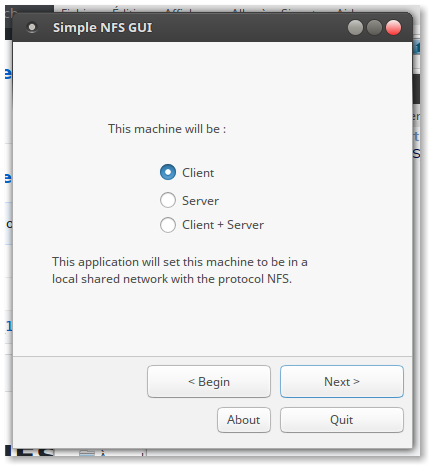The image size is (429, 465).
Task: Click the Simple NFS GUI title text
Action: [102, 28]
